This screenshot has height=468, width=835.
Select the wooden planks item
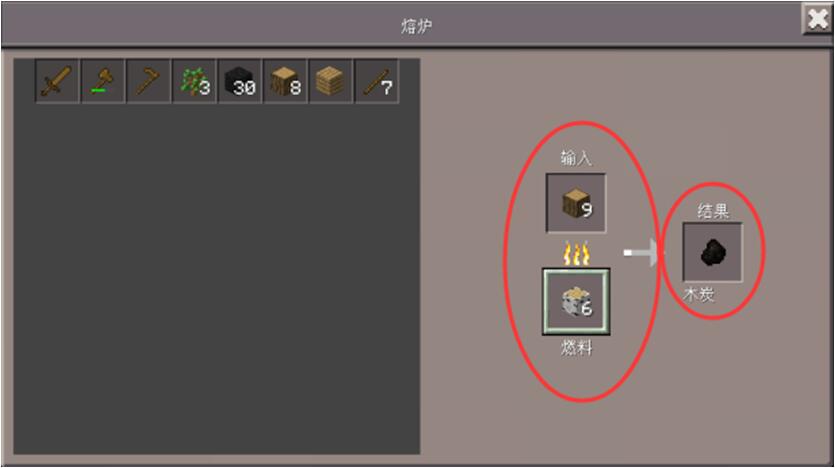click(x=331, y=81)
